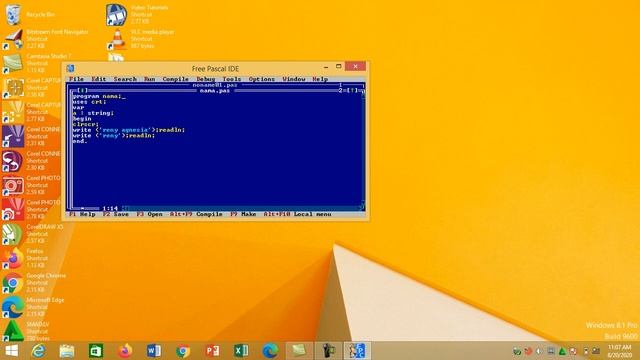Click the 'uses crt;' code line
The width and height of the screenshot is (640, 360).
click(x=89, y=102)
